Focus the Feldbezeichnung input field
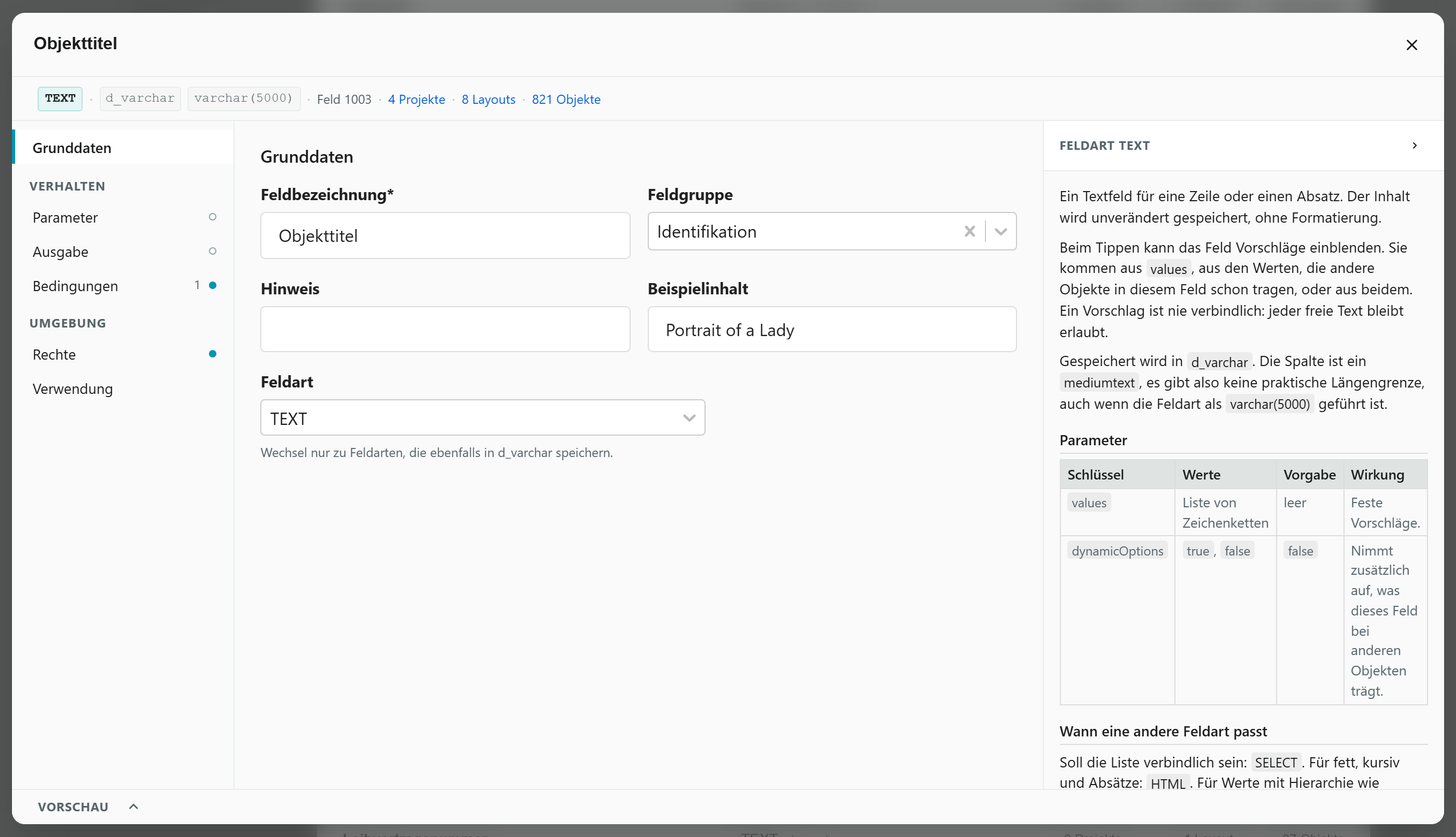Viewport: 1456px width, 837px height. tap(445, 236)
